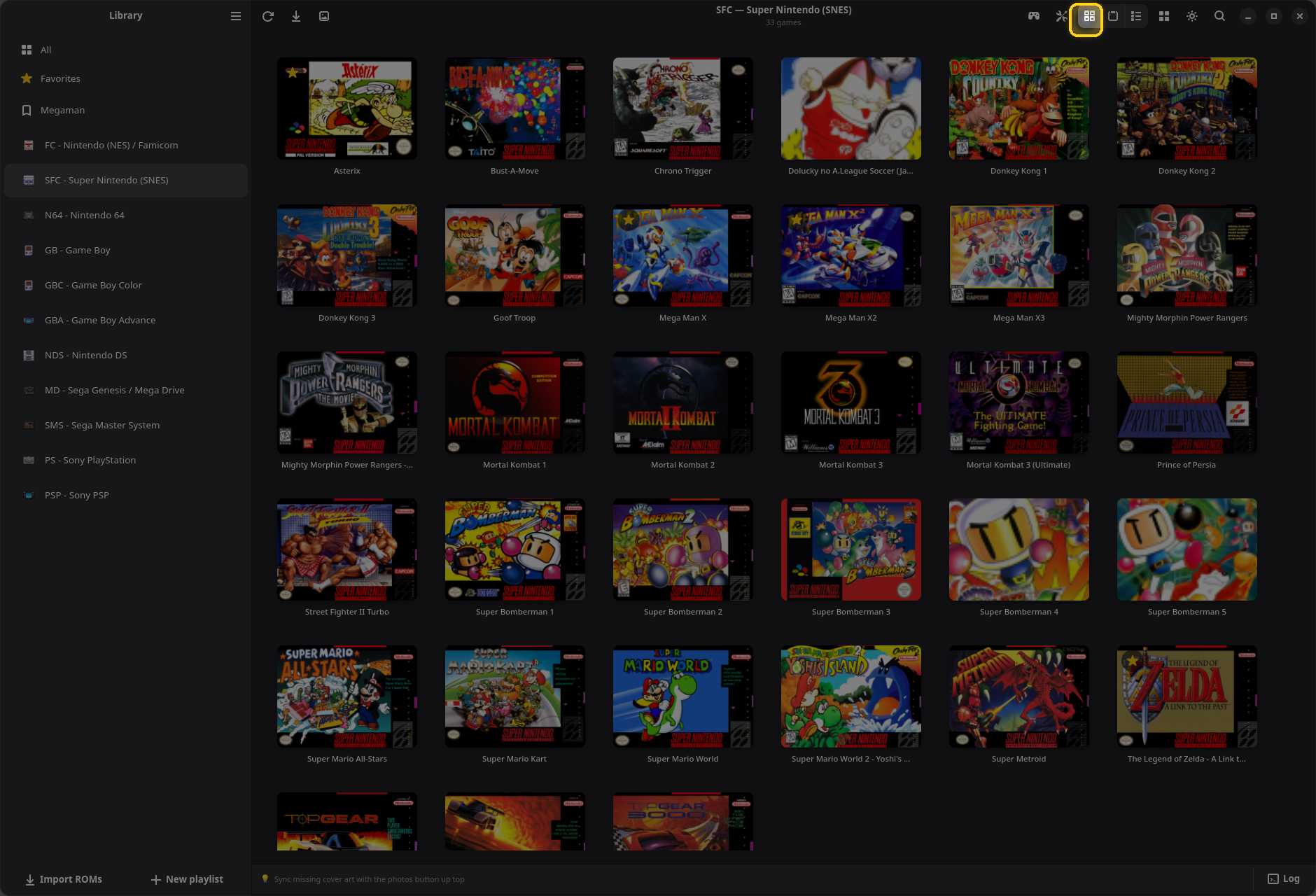Select NDS - Nintendo DS platform
Screen dimensions: 1316x896
tap(126, 355)
